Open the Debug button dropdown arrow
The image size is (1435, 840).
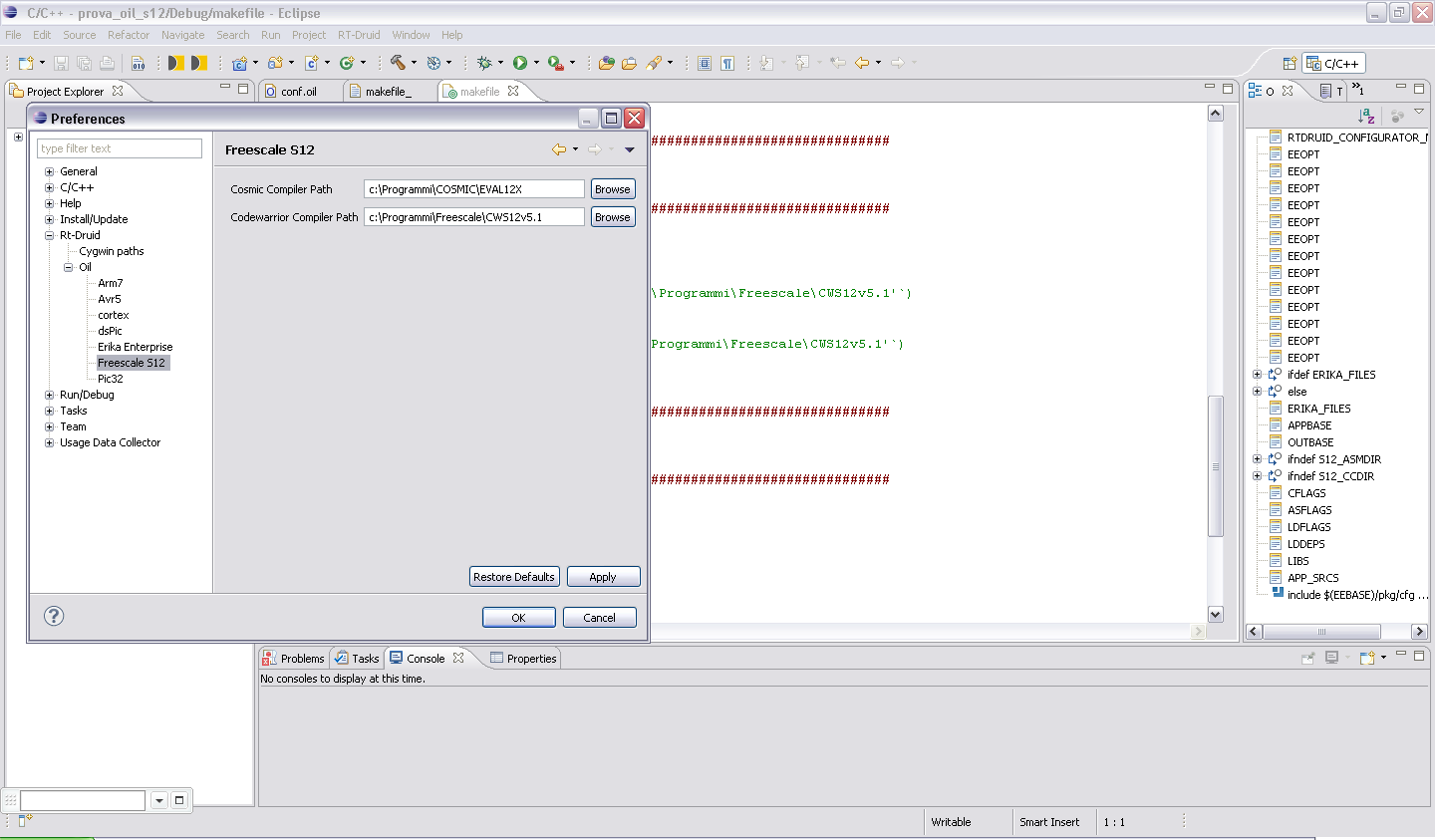tap(500, 63)
